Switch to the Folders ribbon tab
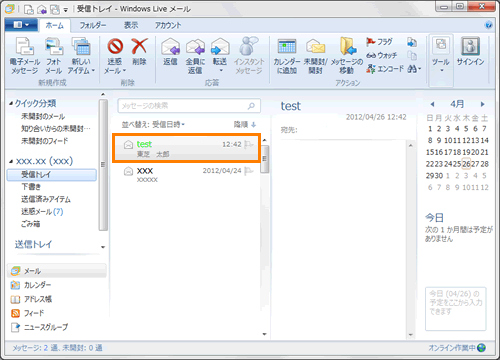500x360 pixels. pos(93,25)
